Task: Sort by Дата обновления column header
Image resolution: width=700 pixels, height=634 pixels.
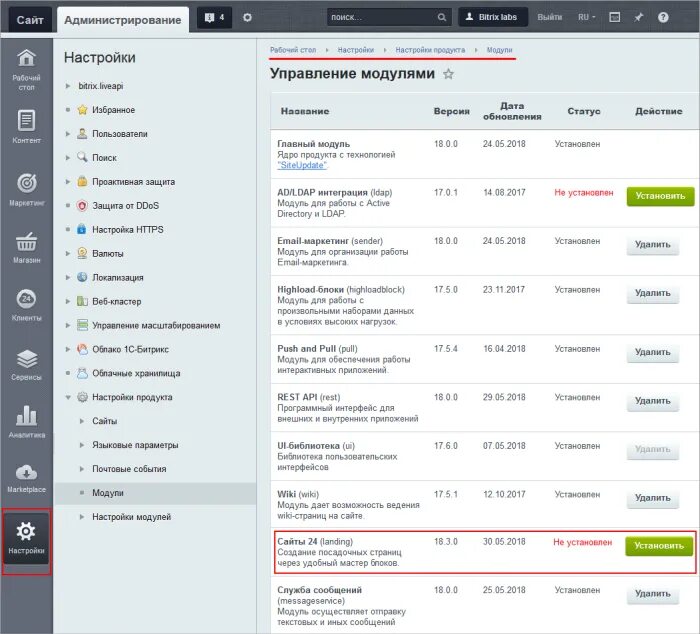Action: (x=512, y=111)
